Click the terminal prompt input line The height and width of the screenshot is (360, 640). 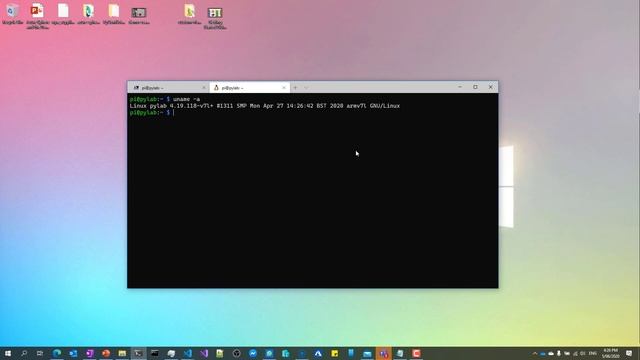(152, 112)
